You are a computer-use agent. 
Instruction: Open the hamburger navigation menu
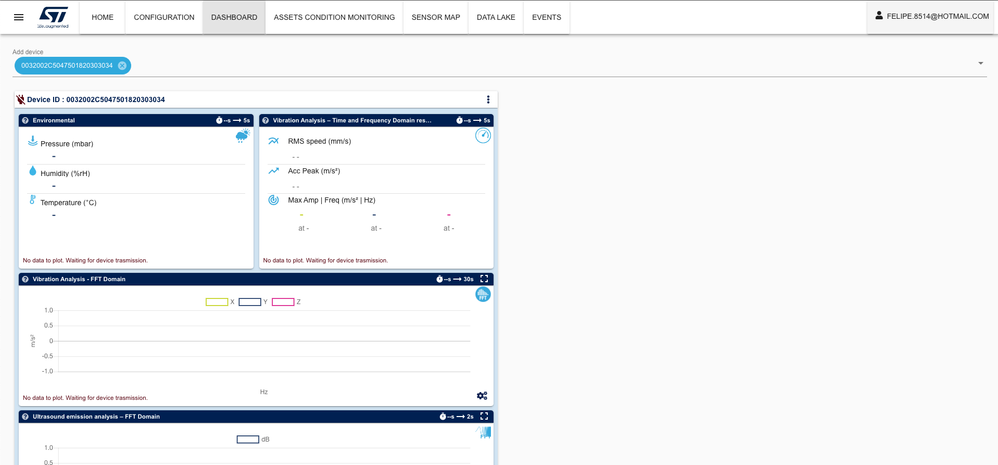(x=18, y=17)
